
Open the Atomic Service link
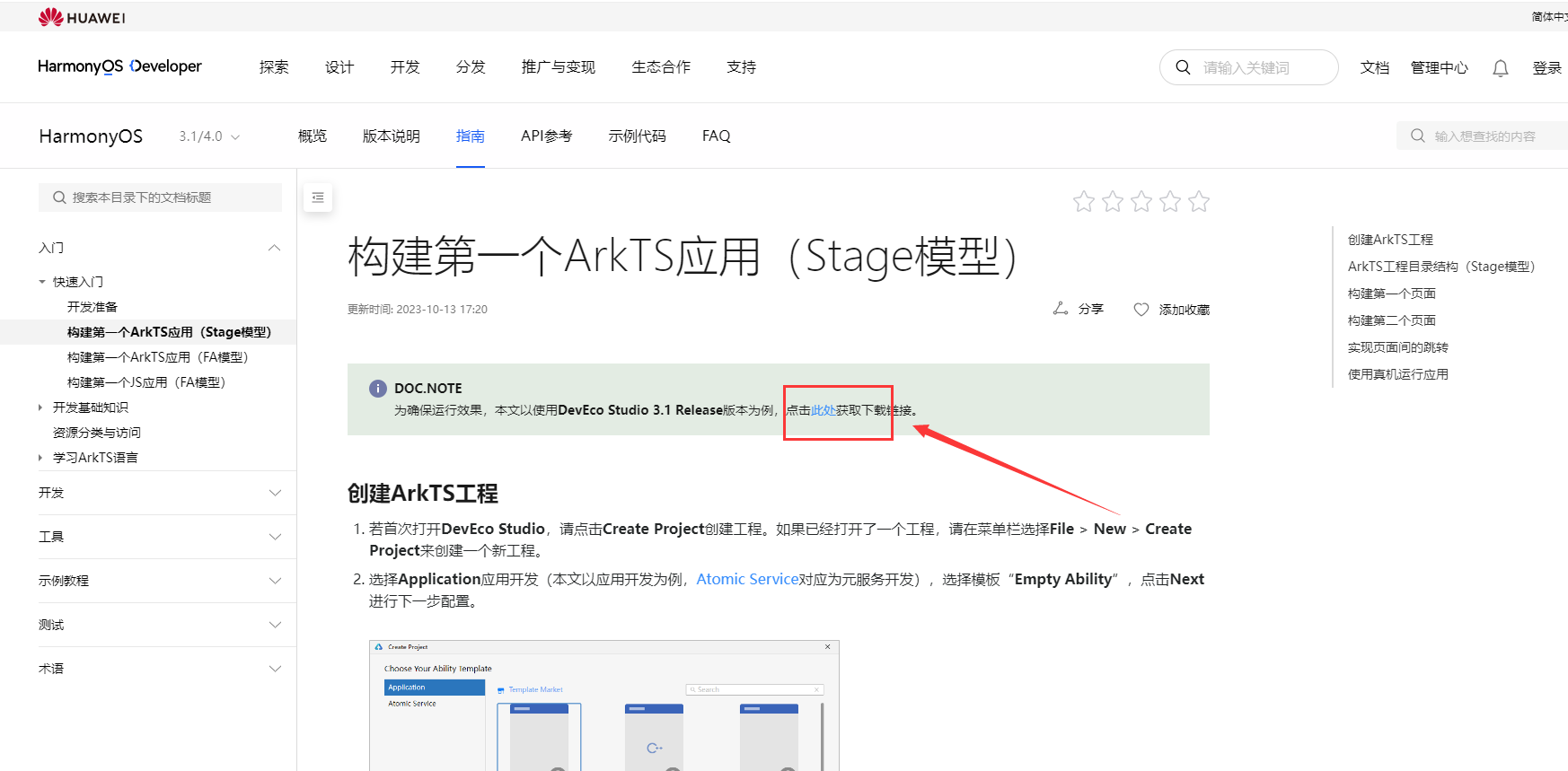[747, 580]
